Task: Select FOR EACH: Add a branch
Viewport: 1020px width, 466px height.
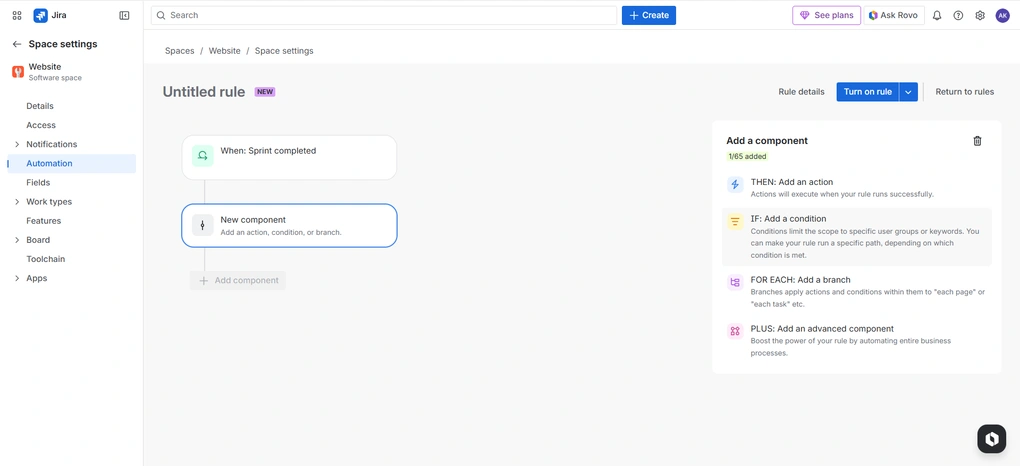Action: (857, 292)
